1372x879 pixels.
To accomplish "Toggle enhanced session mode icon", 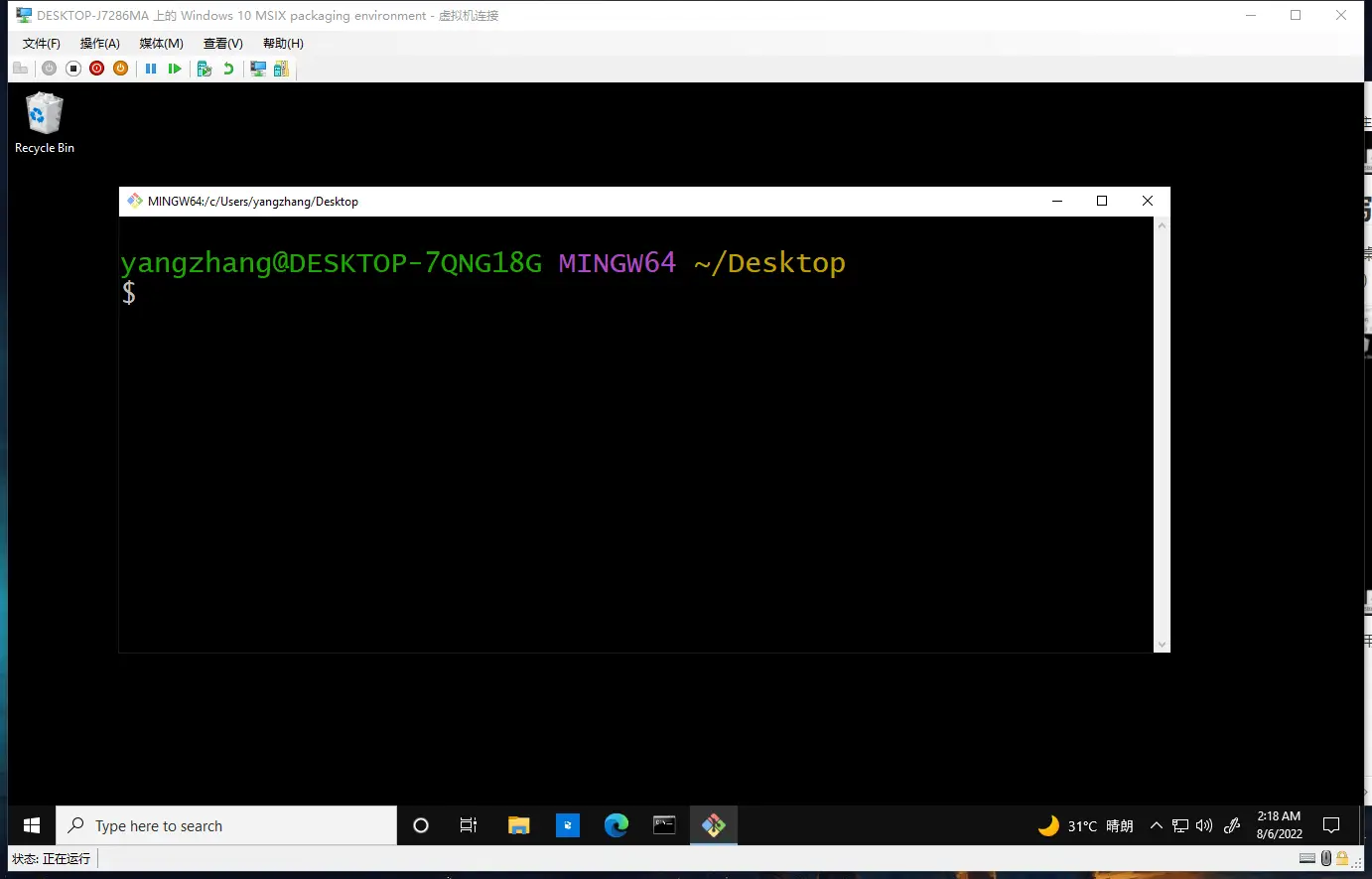I will point(258,69).
